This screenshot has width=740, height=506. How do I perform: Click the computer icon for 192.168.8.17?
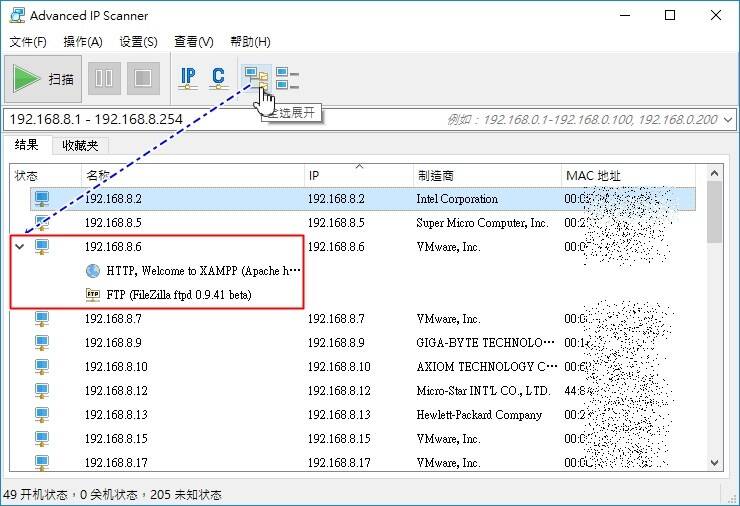tap(42, 462)
